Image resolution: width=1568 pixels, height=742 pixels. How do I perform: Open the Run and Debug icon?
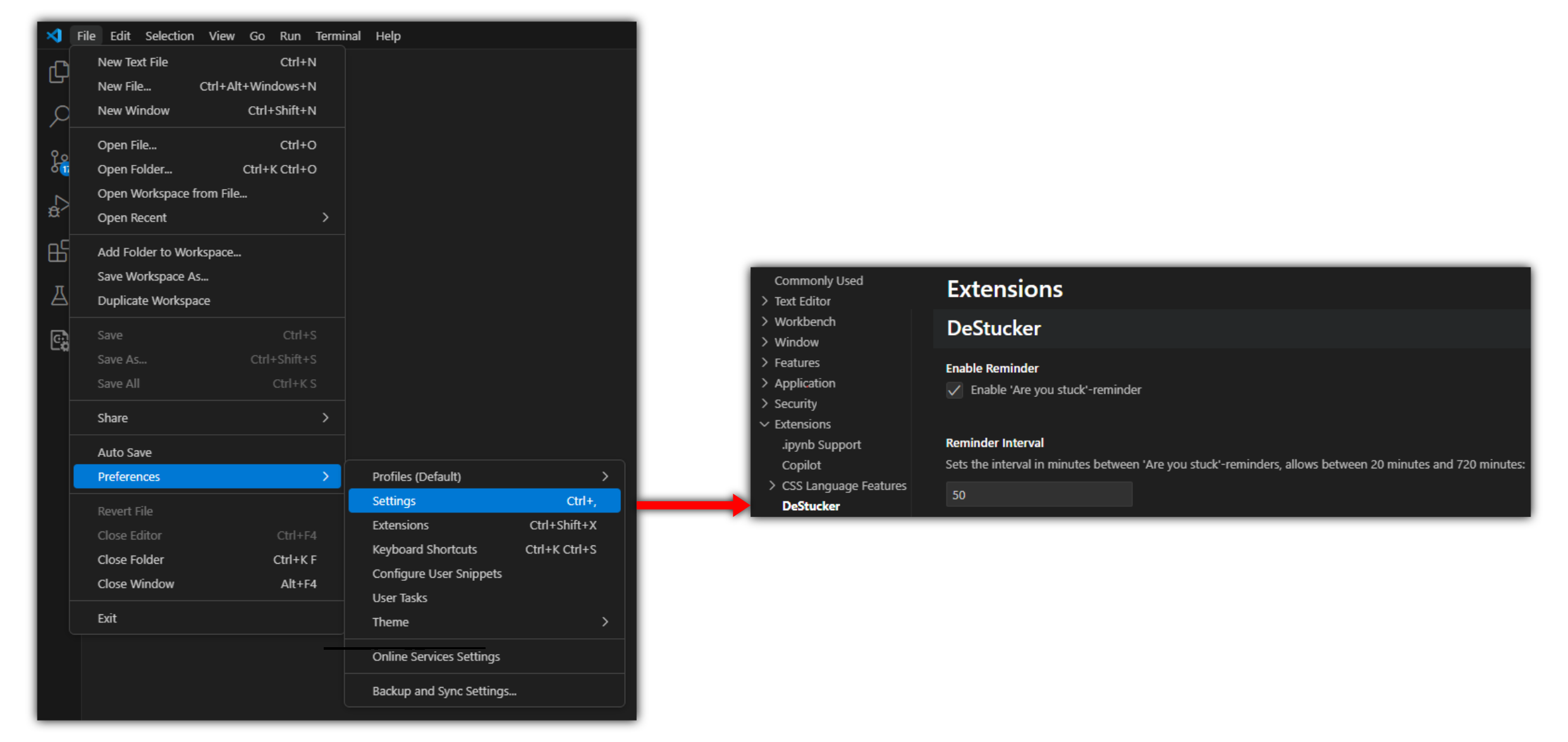tap(58, 206)
